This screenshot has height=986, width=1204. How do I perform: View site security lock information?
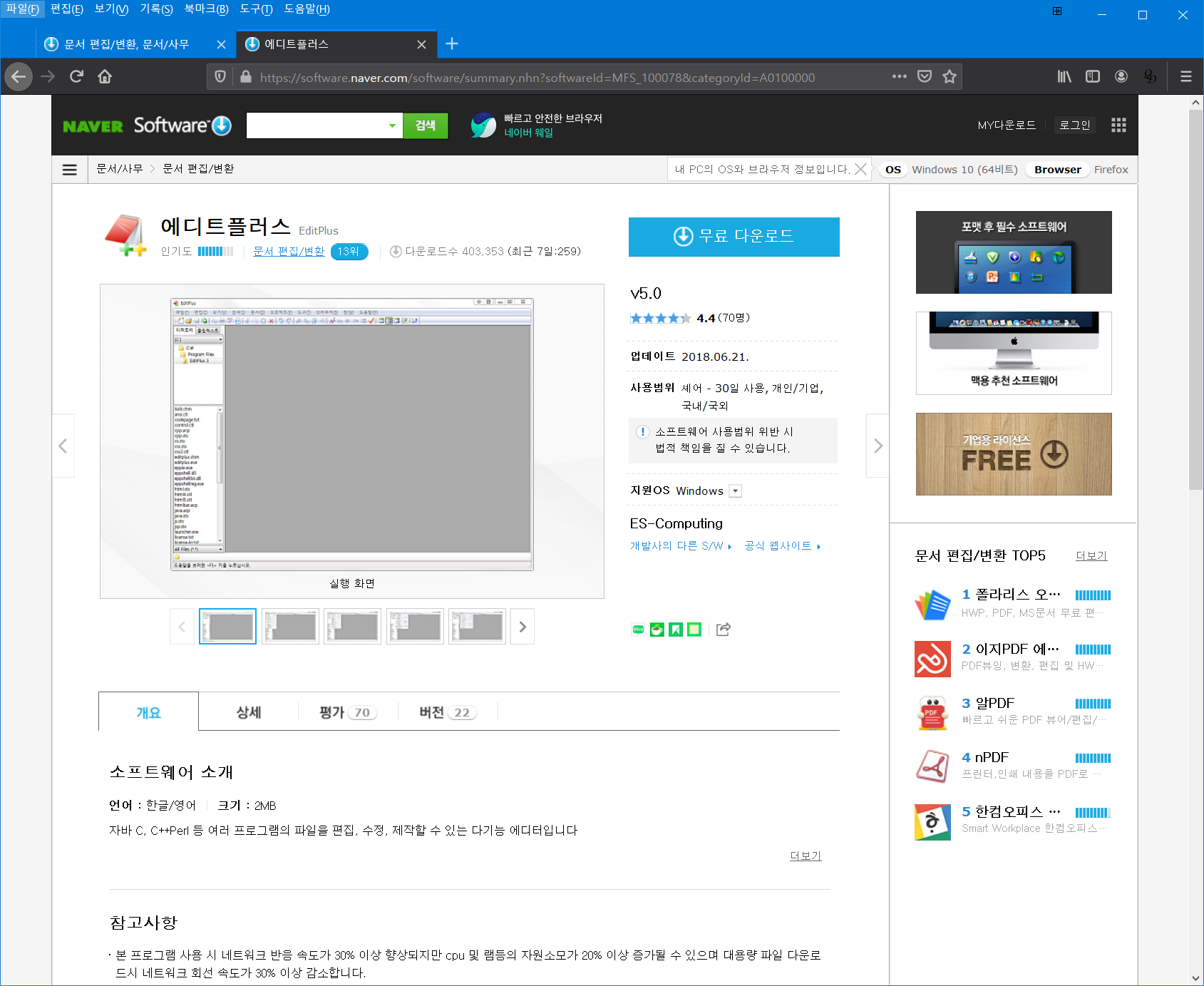[246, 77]
